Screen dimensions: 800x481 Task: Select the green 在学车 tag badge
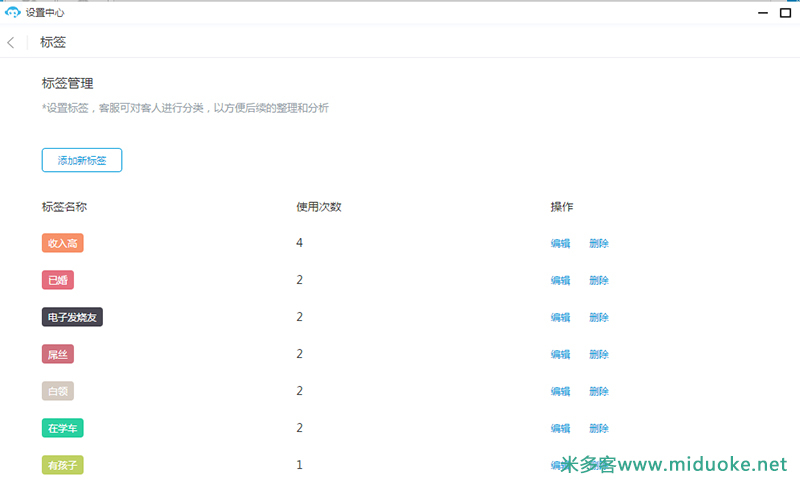point(62,428)
